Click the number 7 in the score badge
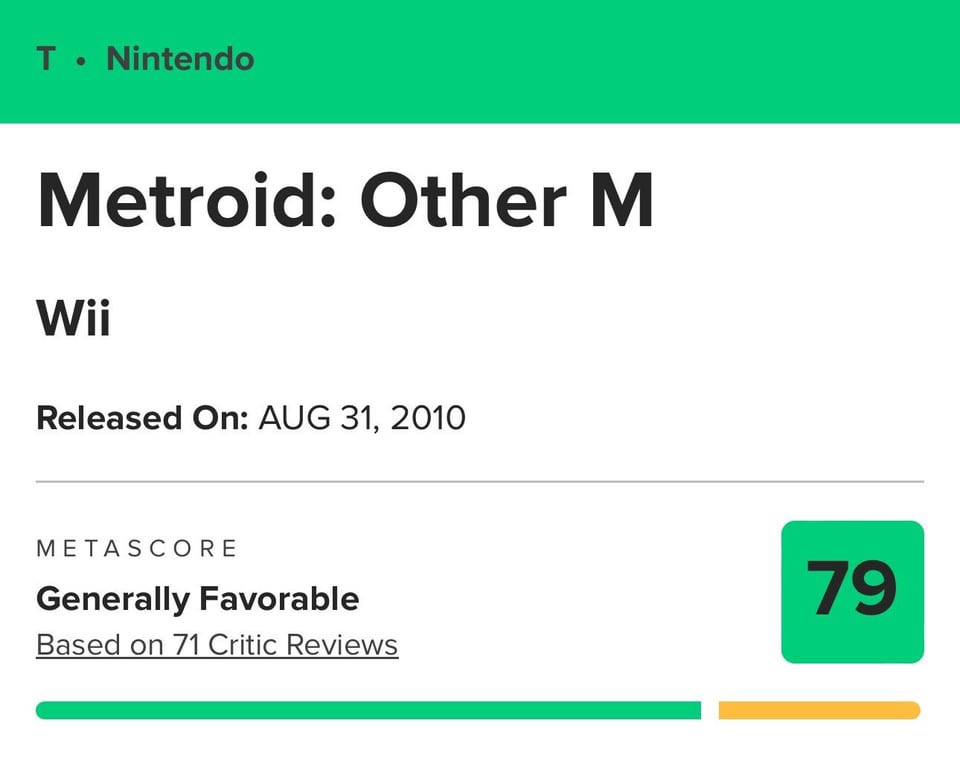Image resolution: width=960 pixels, height=758 pixels. [x=828, y=588]
